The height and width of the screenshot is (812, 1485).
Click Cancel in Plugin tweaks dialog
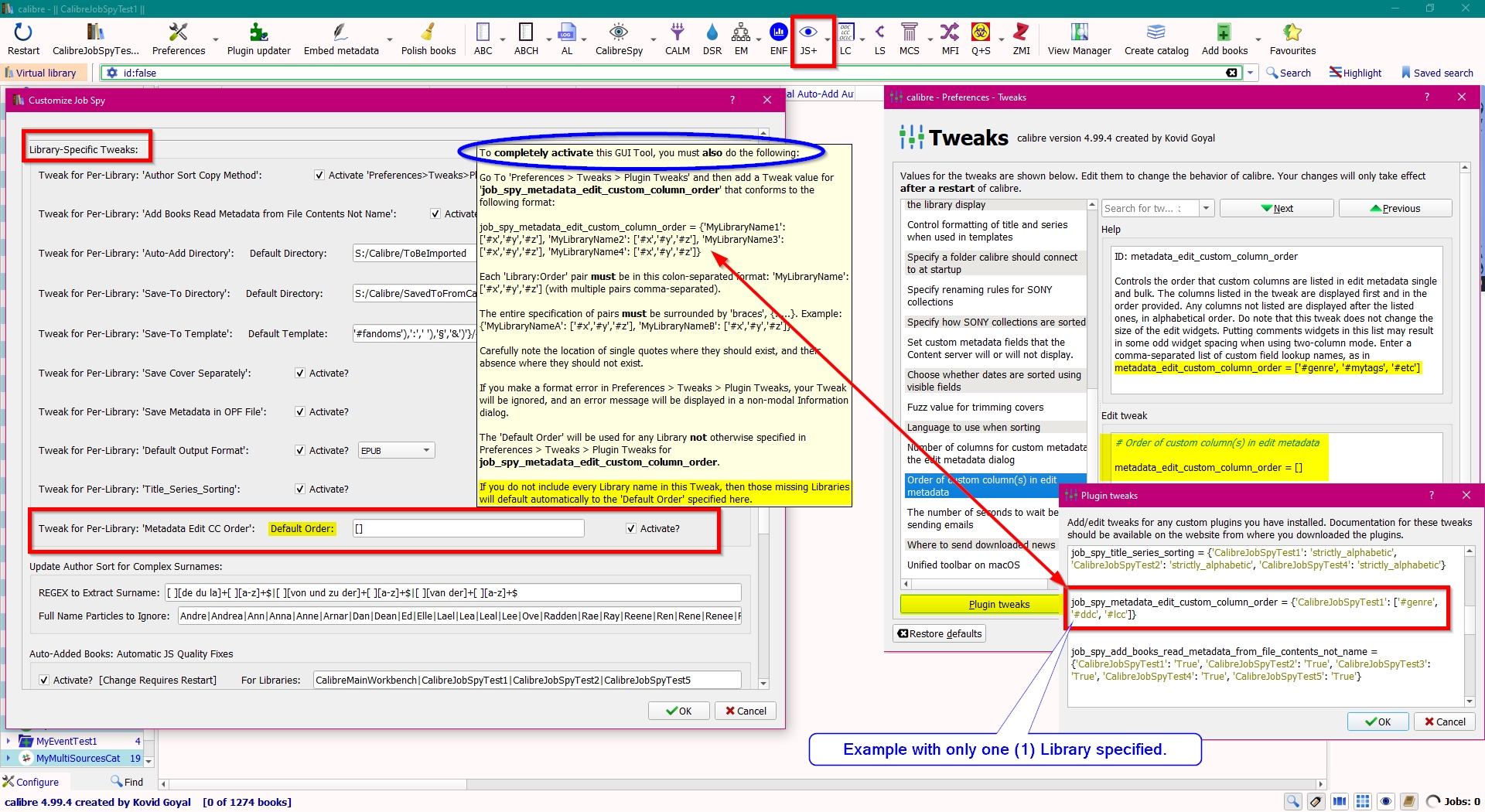[x=1445, y=722]
